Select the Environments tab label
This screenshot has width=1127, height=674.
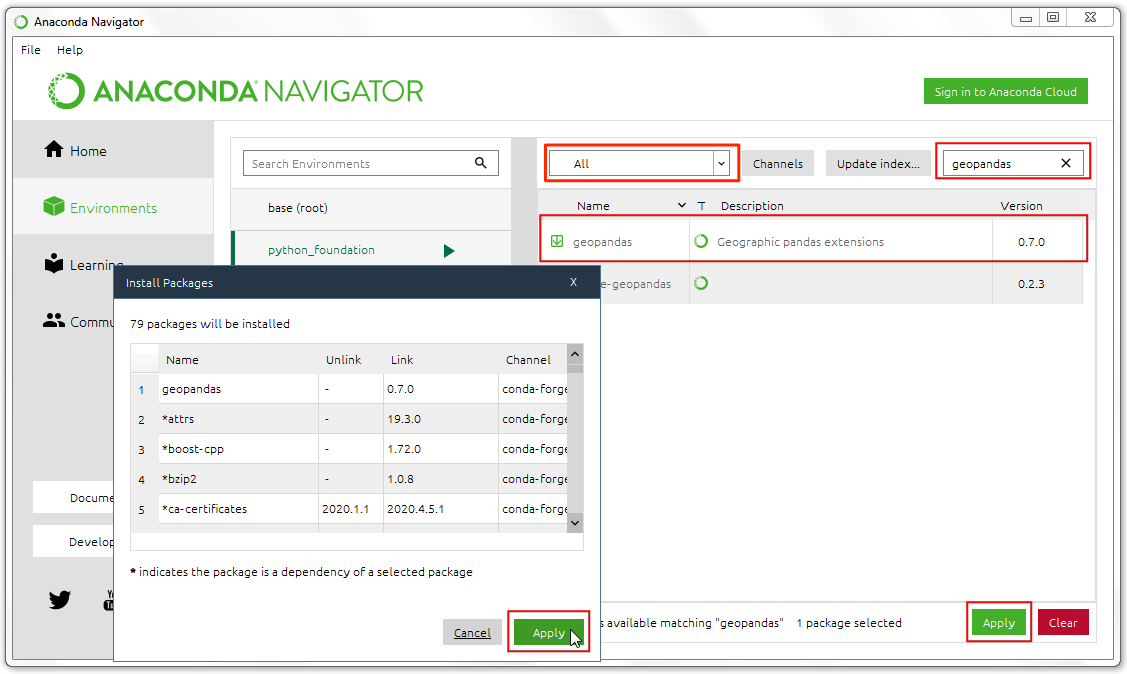[114, 208]
